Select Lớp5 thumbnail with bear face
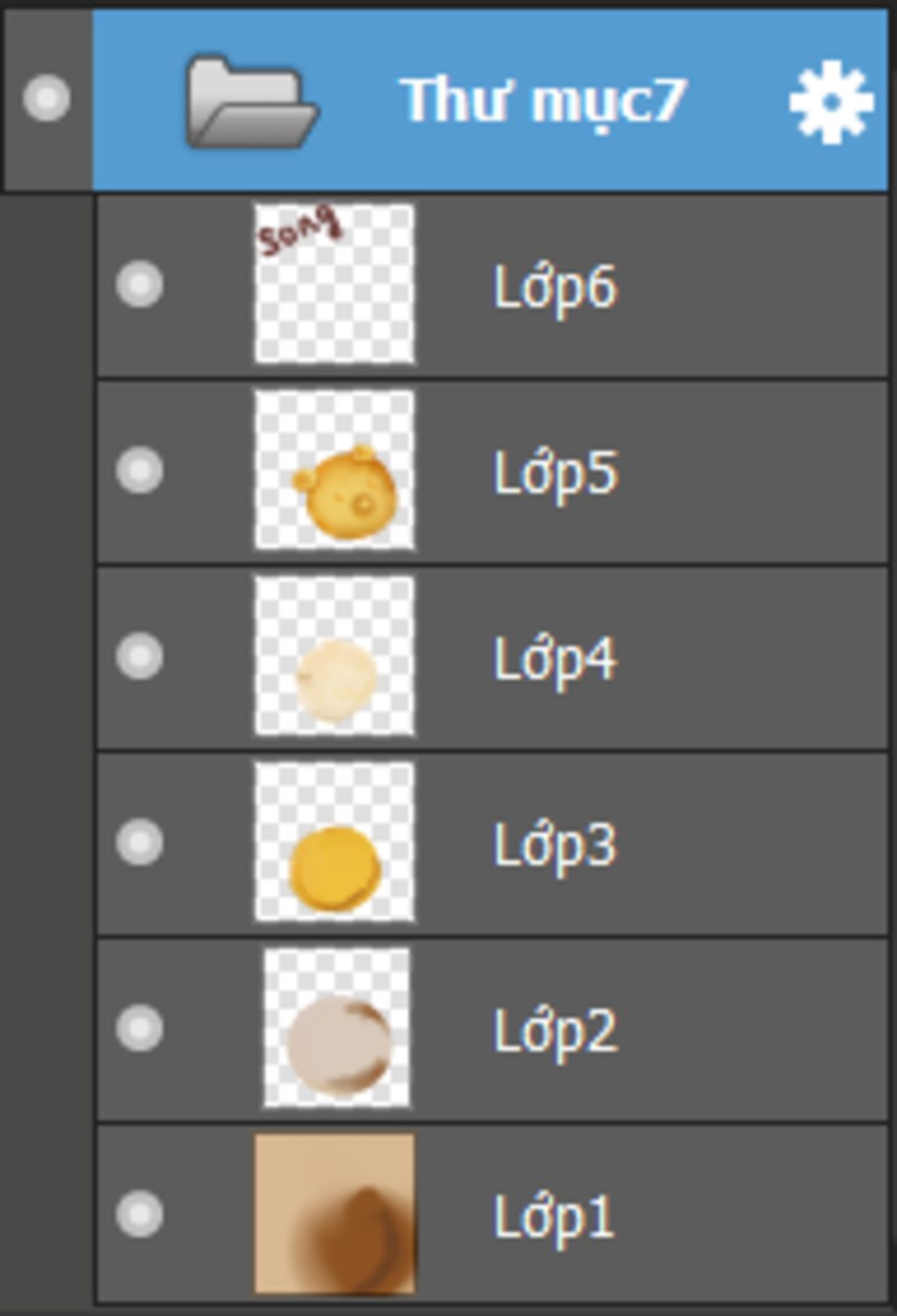This screenshot has width=897, height=1316. tap(335, 470)
